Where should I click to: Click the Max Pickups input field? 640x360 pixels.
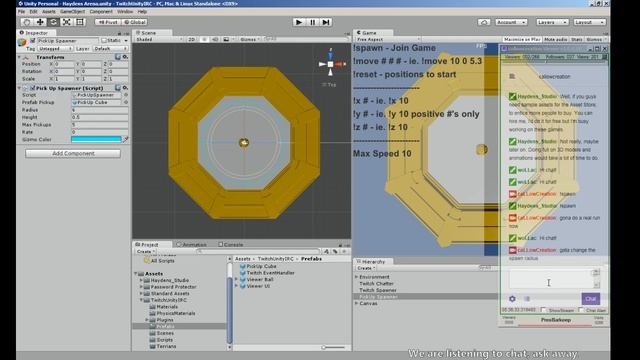coord(100,124)
